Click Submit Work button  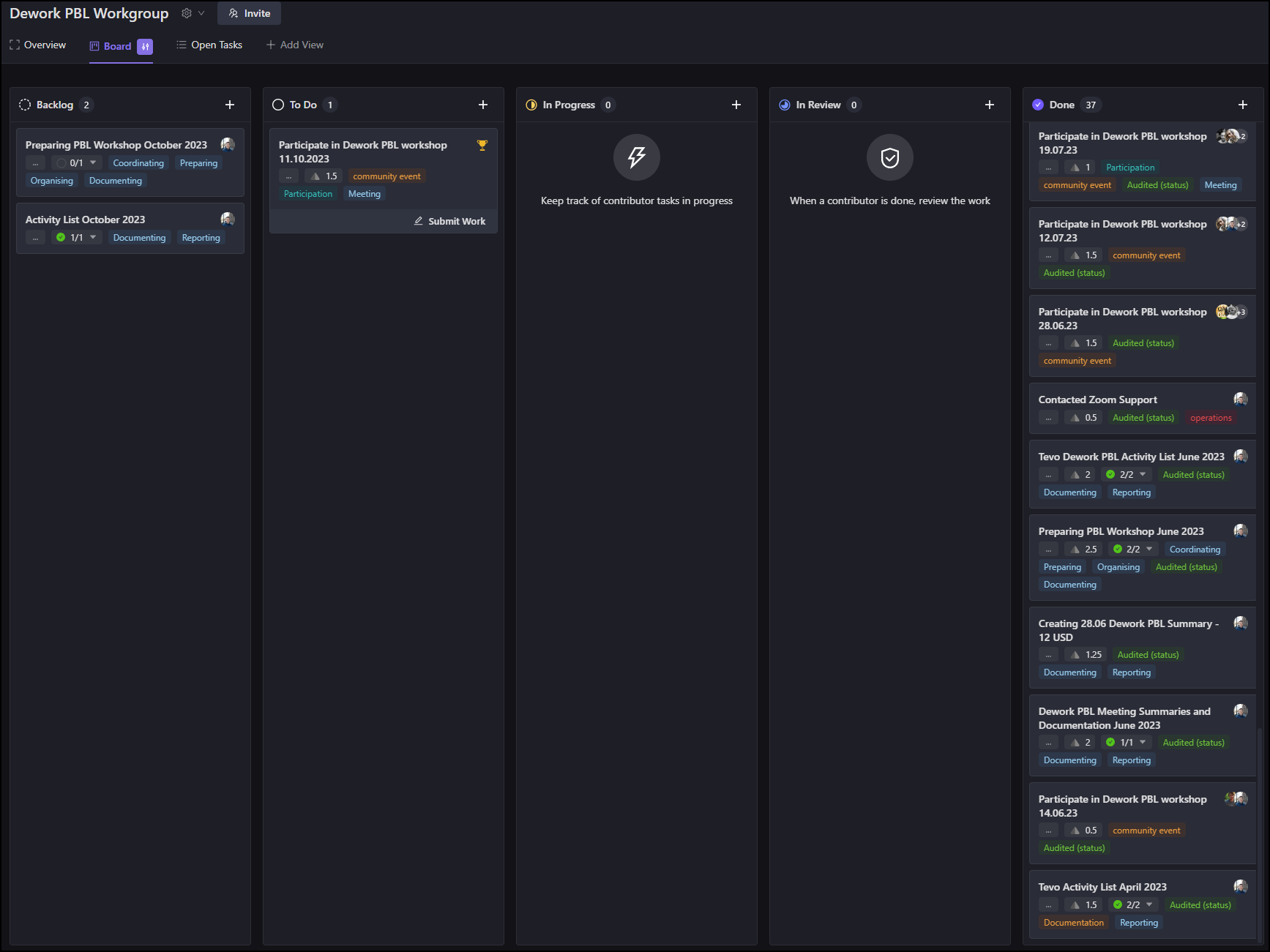tap(450, 221)
